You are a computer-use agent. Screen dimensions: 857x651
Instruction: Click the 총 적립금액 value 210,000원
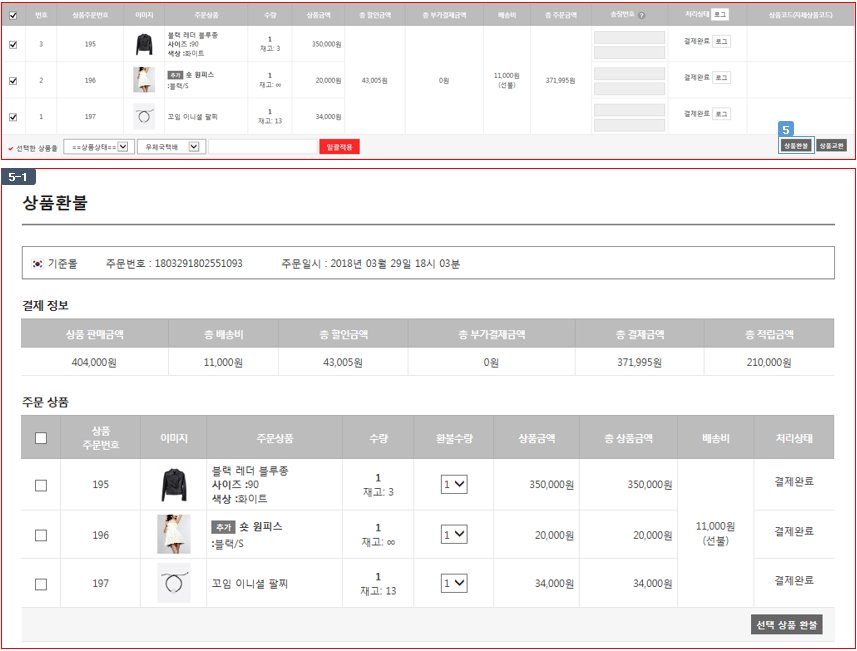click(769, 362)
